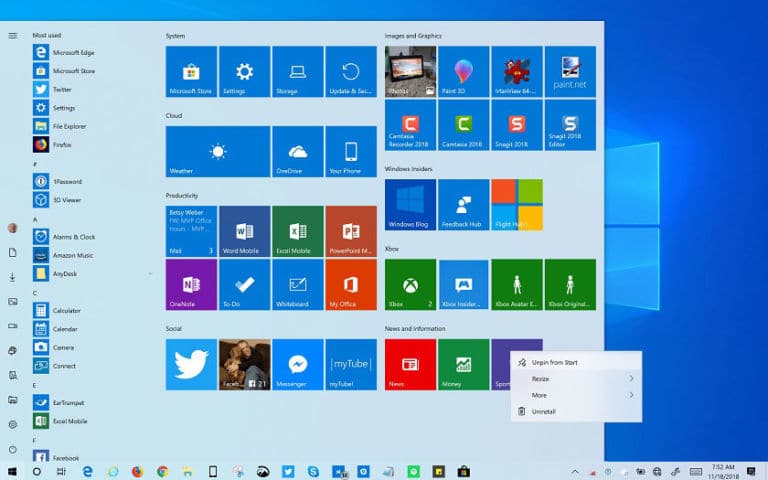
Task: Open Documents from Start sidebar
Action: (x=13, y=252)
